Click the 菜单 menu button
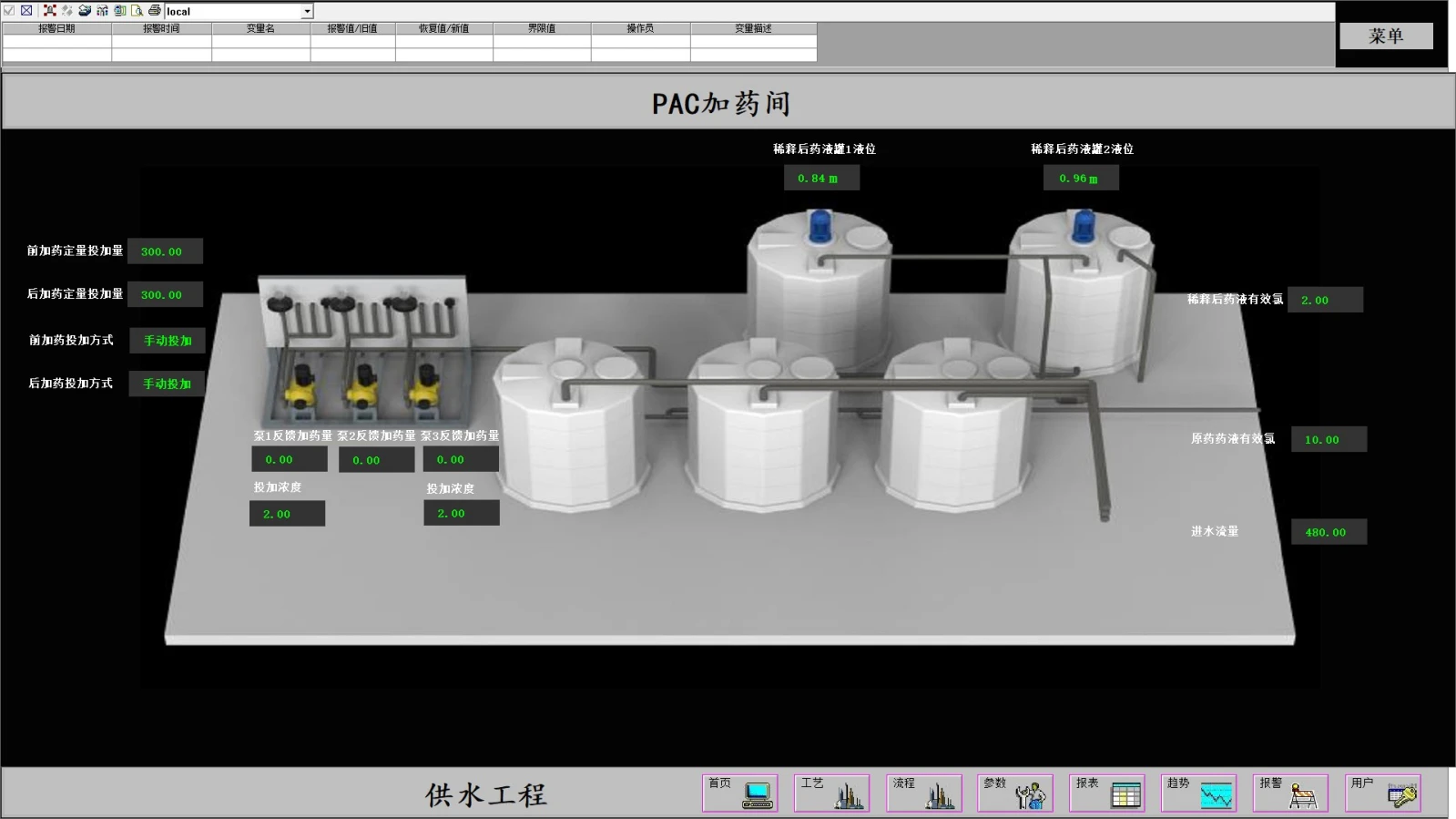The height and width of the screenshot is (819, 1456). [1386, 36]
